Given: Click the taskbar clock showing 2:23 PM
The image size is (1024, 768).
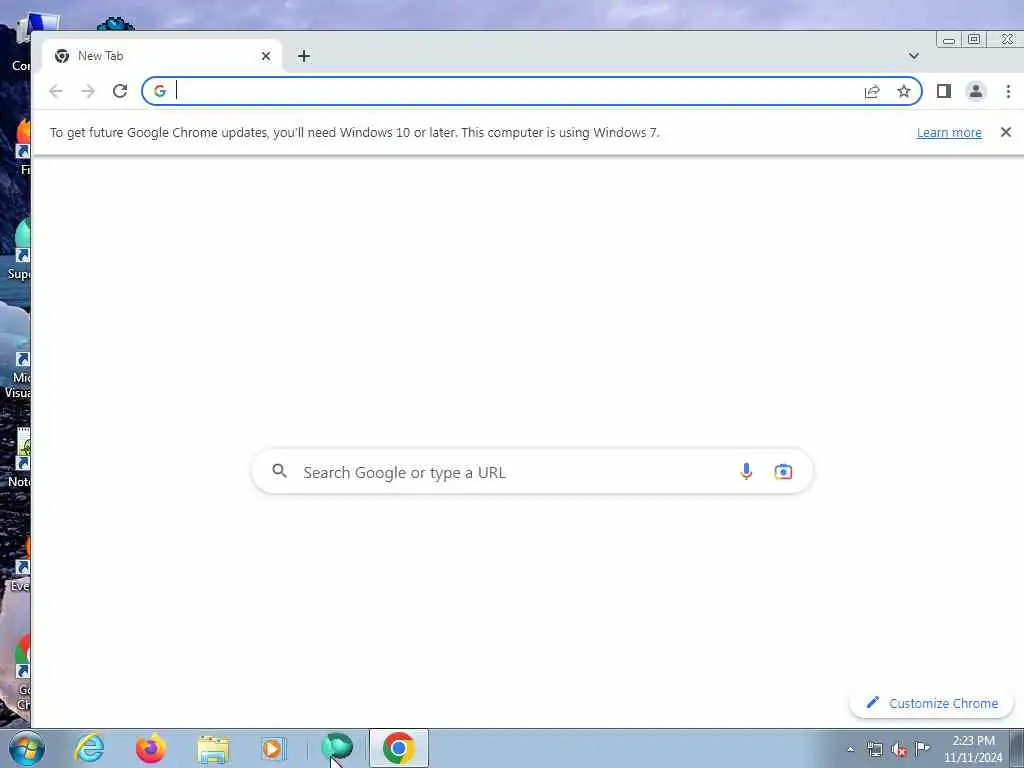Looking at the screenshot, I should pos(973,749).
